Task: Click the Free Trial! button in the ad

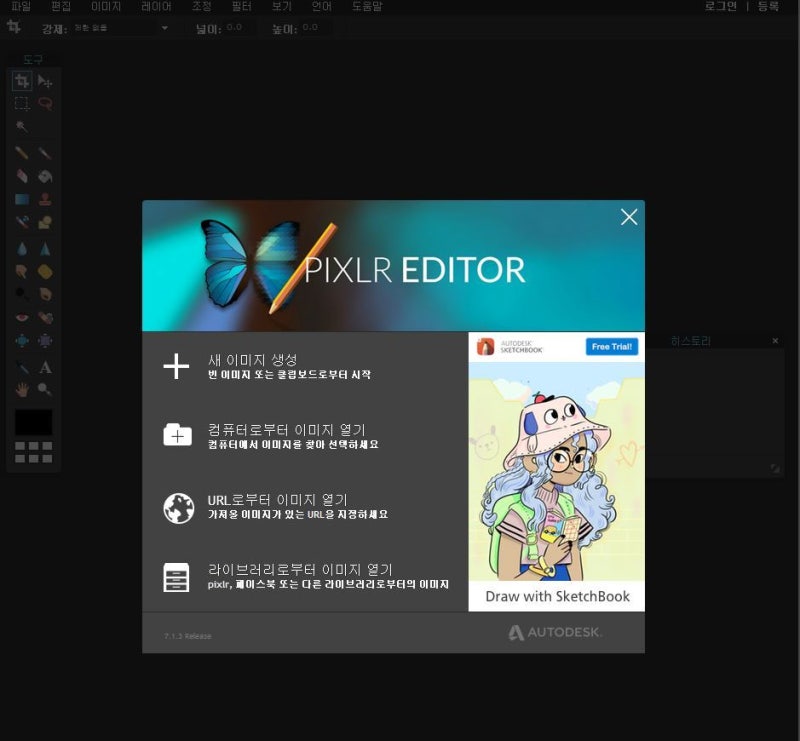Action: point(611,347)
